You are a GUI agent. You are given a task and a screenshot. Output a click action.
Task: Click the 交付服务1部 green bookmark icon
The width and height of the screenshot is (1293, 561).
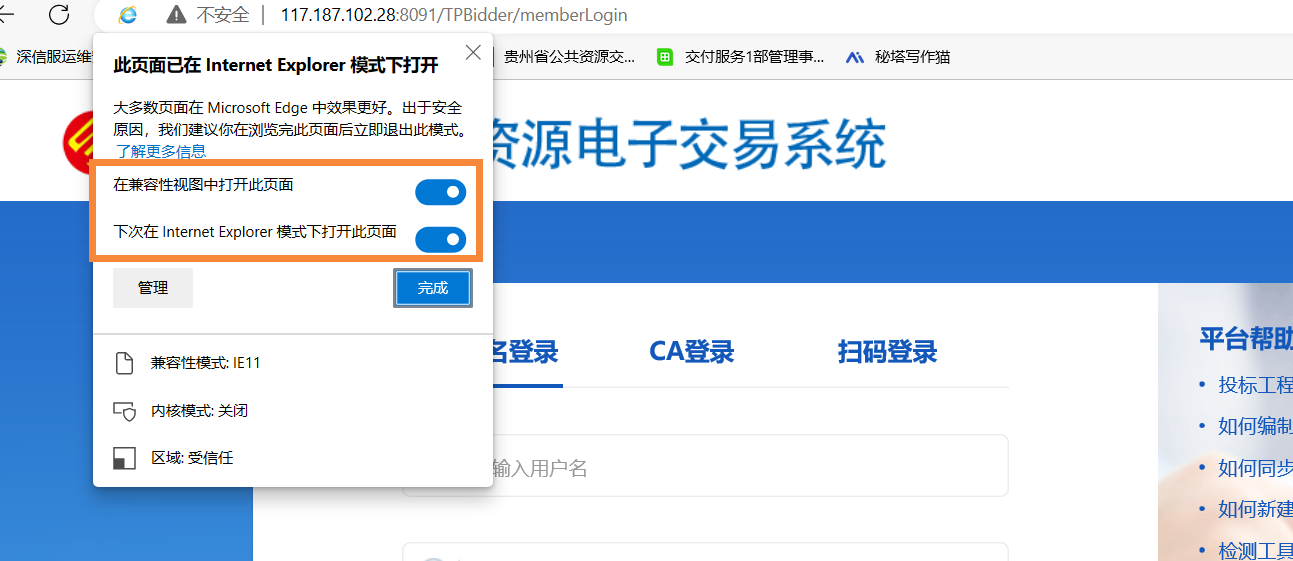(x=665, y=57)
